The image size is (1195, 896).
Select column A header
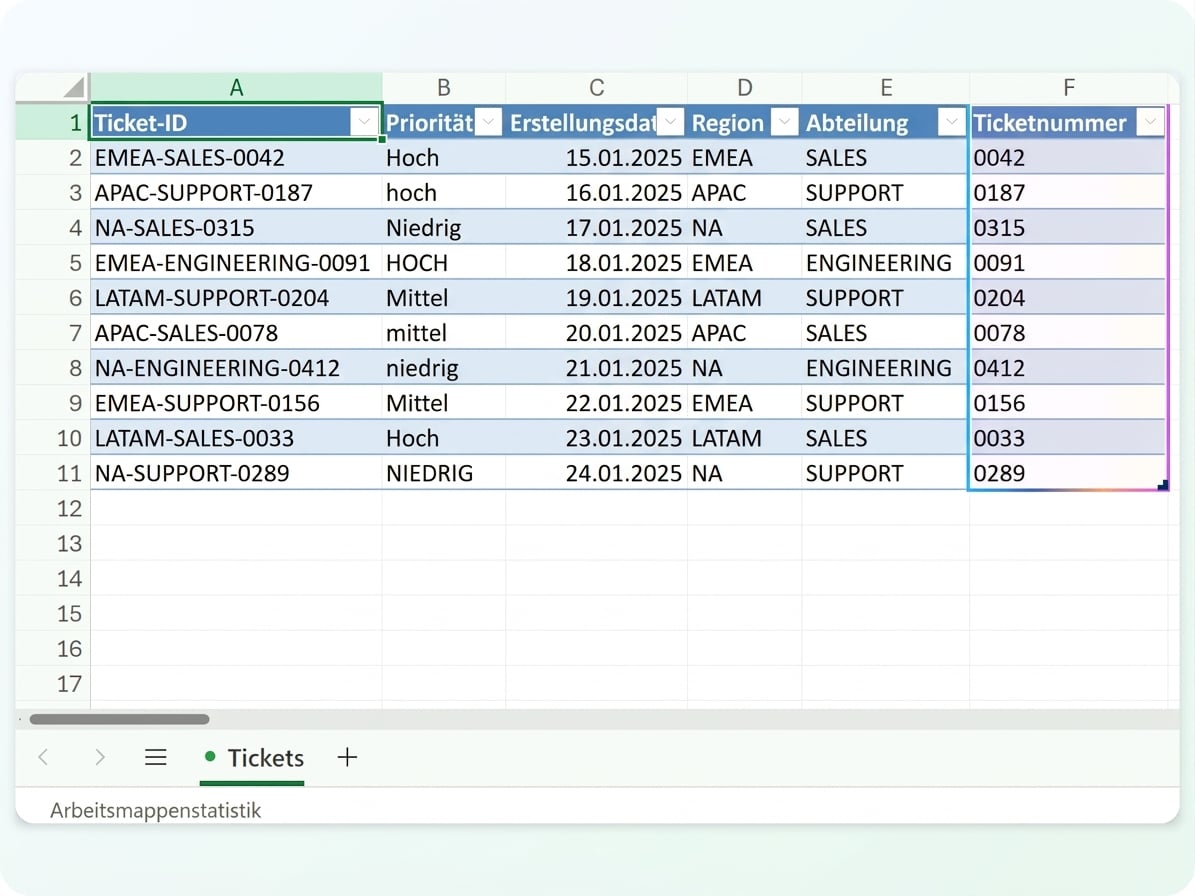(236, 88)
